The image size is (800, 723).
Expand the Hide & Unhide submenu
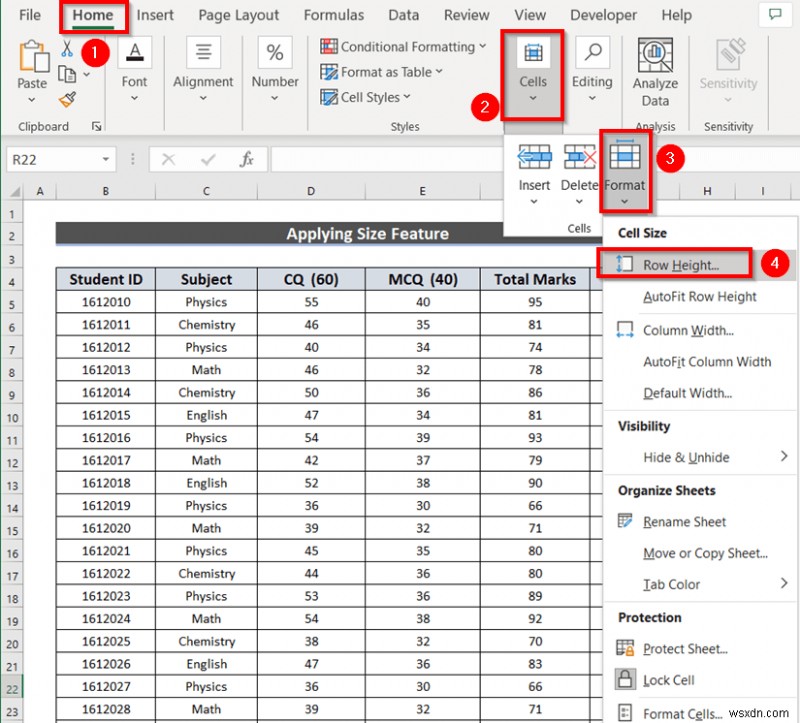coord(686,458)
